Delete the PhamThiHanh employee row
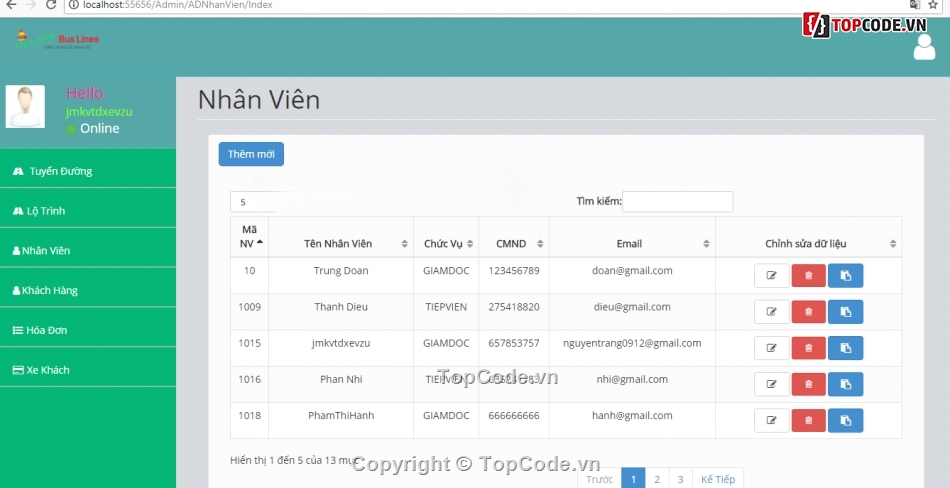 (808, 420)
